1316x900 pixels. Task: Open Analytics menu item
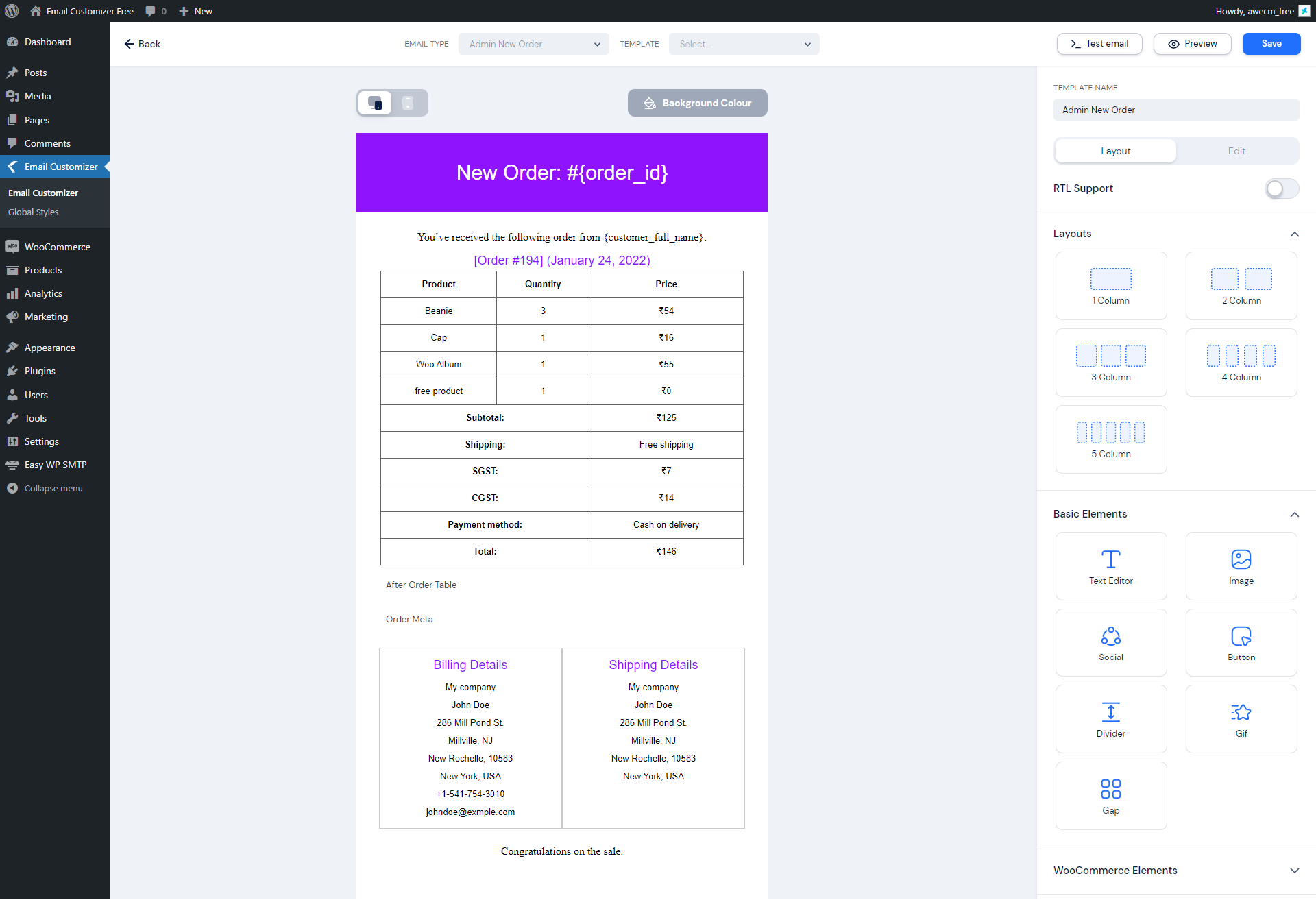(x=55, y=293)
